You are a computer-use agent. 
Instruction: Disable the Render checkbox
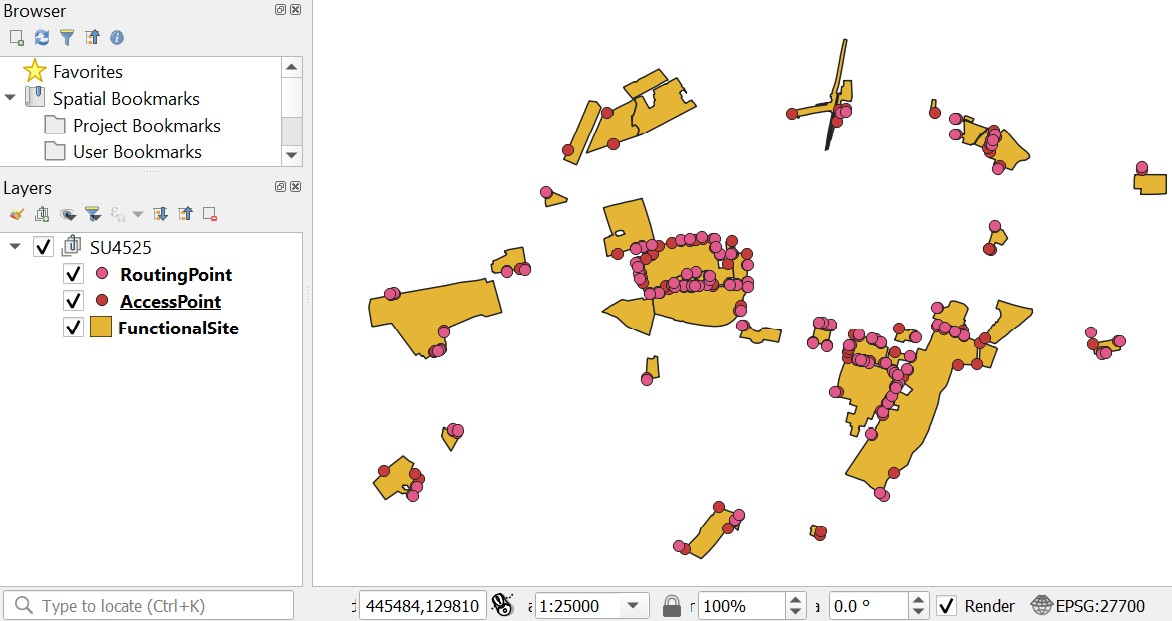[945, 606]
